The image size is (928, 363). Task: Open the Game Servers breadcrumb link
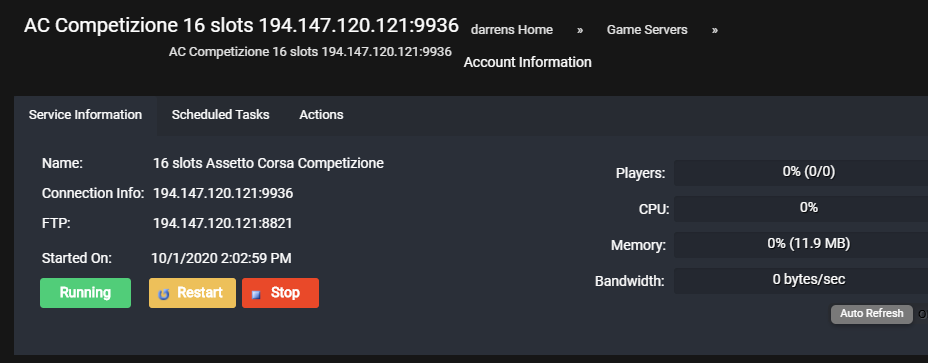[647, 30]
